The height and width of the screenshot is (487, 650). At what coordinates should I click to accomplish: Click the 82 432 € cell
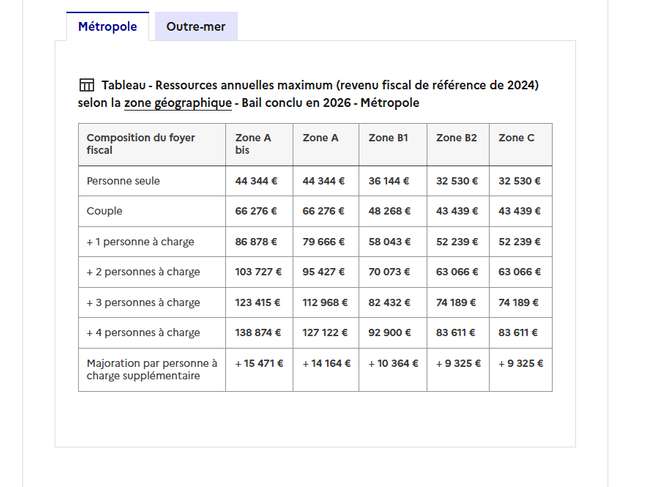(393, 303)
